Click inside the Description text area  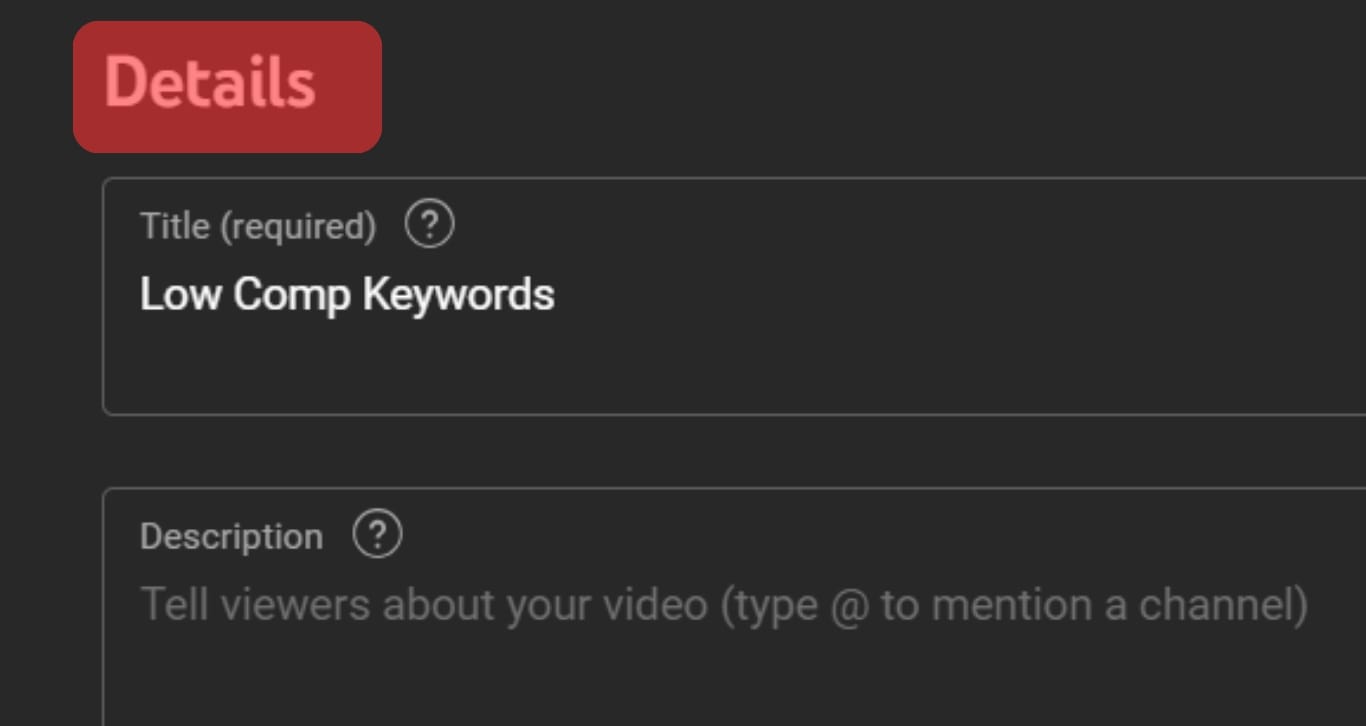734,607
